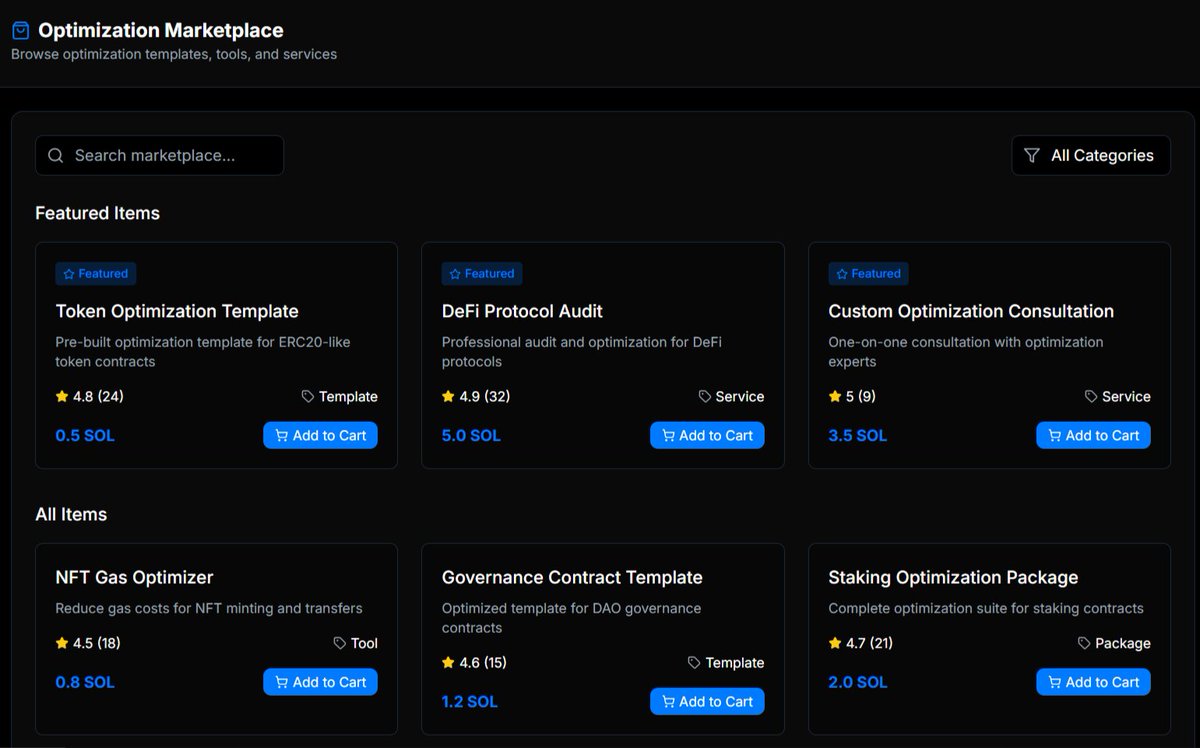Click the 3.5 SOL price
The image size is (1200, 748).
point(858,436)
